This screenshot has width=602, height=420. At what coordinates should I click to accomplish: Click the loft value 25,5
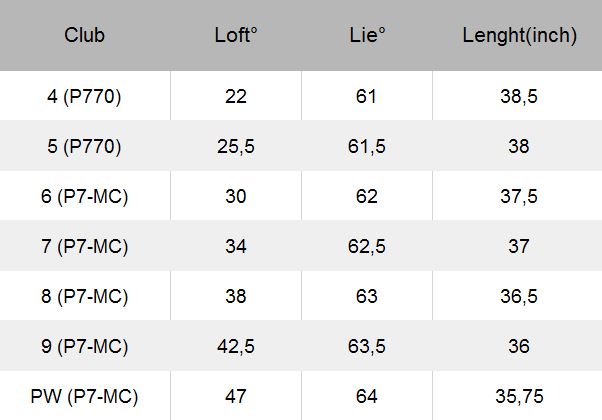[236, 146]
